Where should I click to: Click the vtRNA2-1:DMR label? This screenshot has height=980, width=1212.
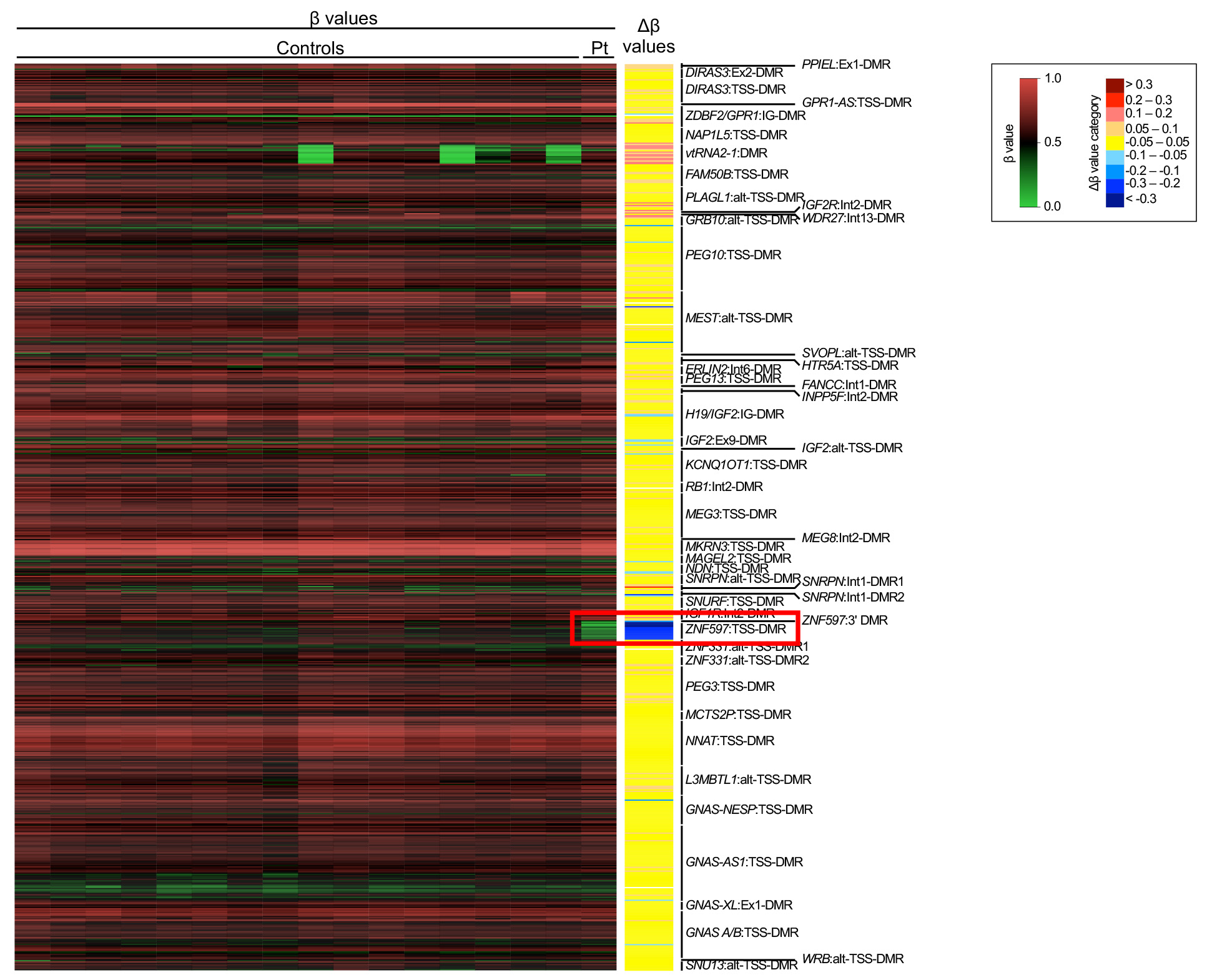click(726, 153)
